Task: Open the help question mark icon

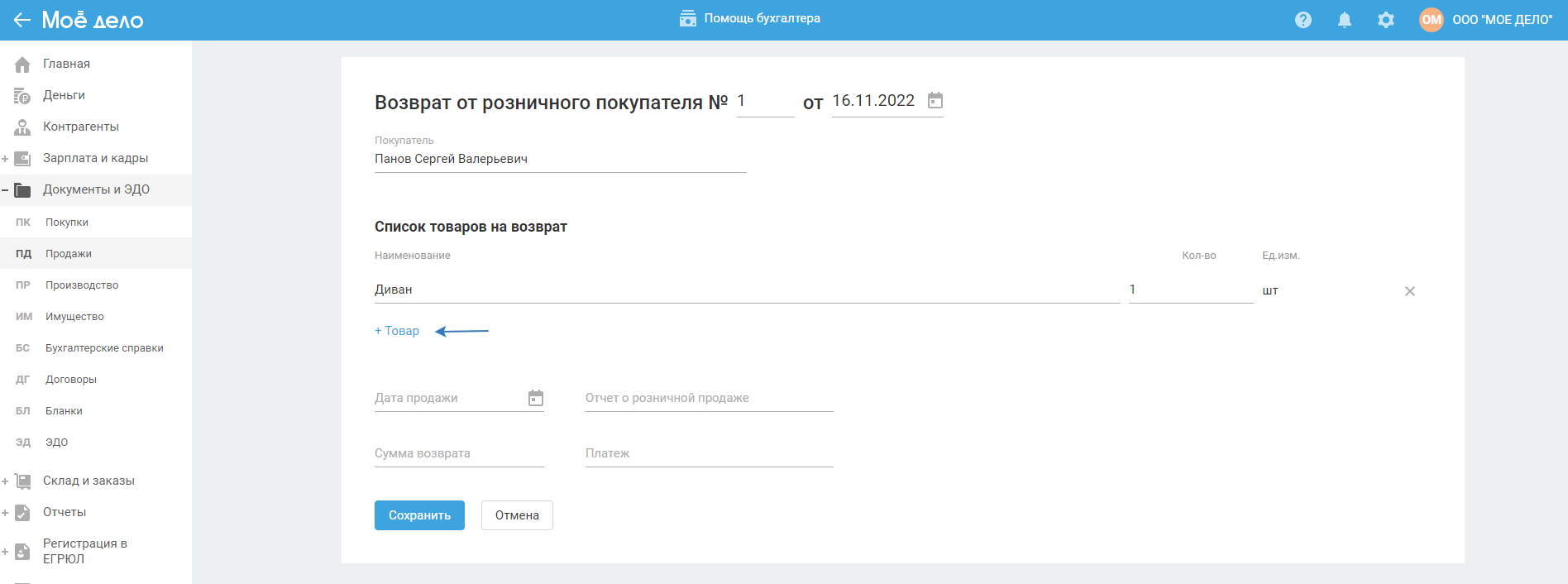Action: tap(1303, 20)
